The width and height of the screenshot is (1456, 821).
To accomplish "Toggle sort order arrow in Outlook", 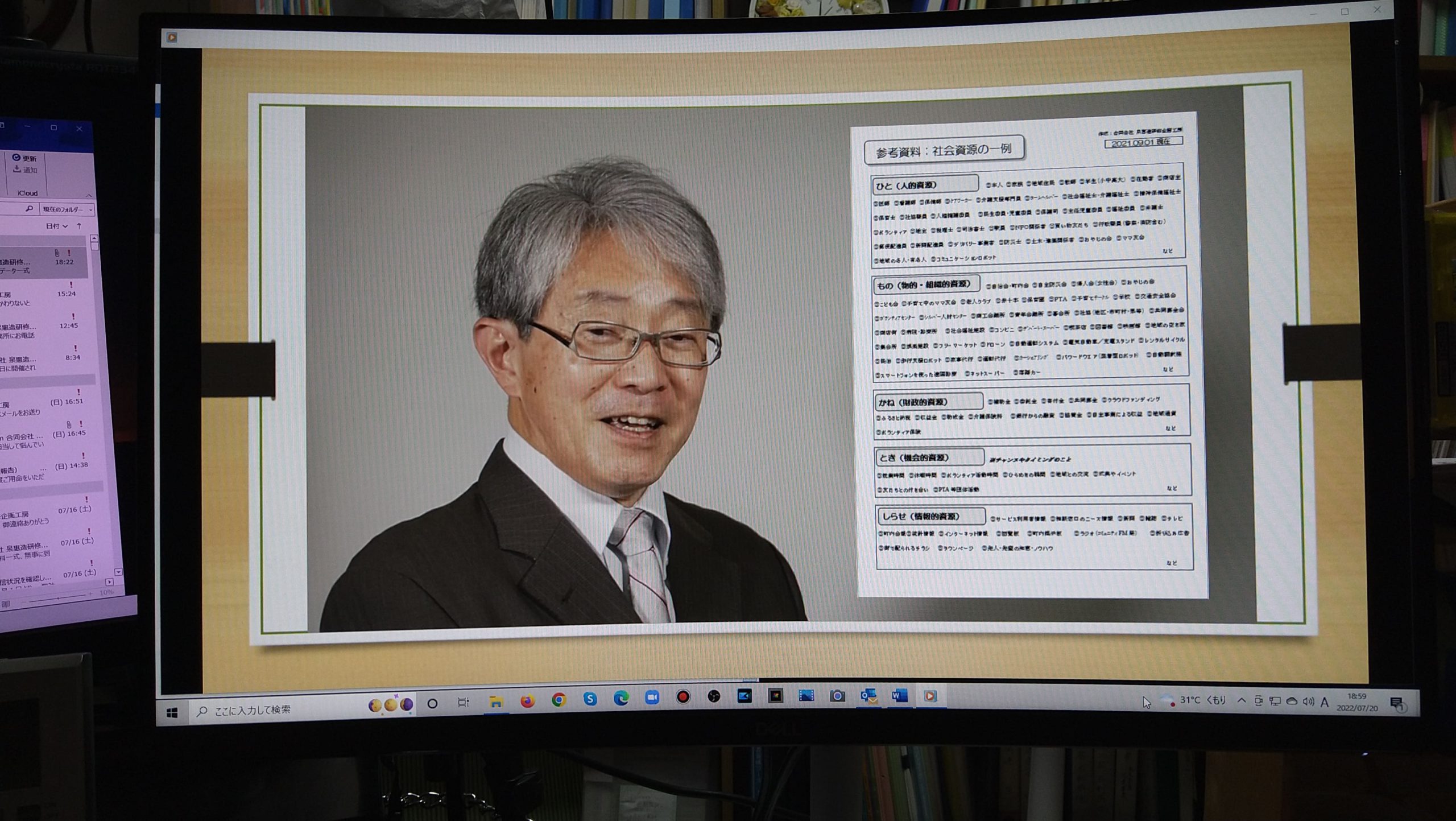I will click(x=79, y=226).
